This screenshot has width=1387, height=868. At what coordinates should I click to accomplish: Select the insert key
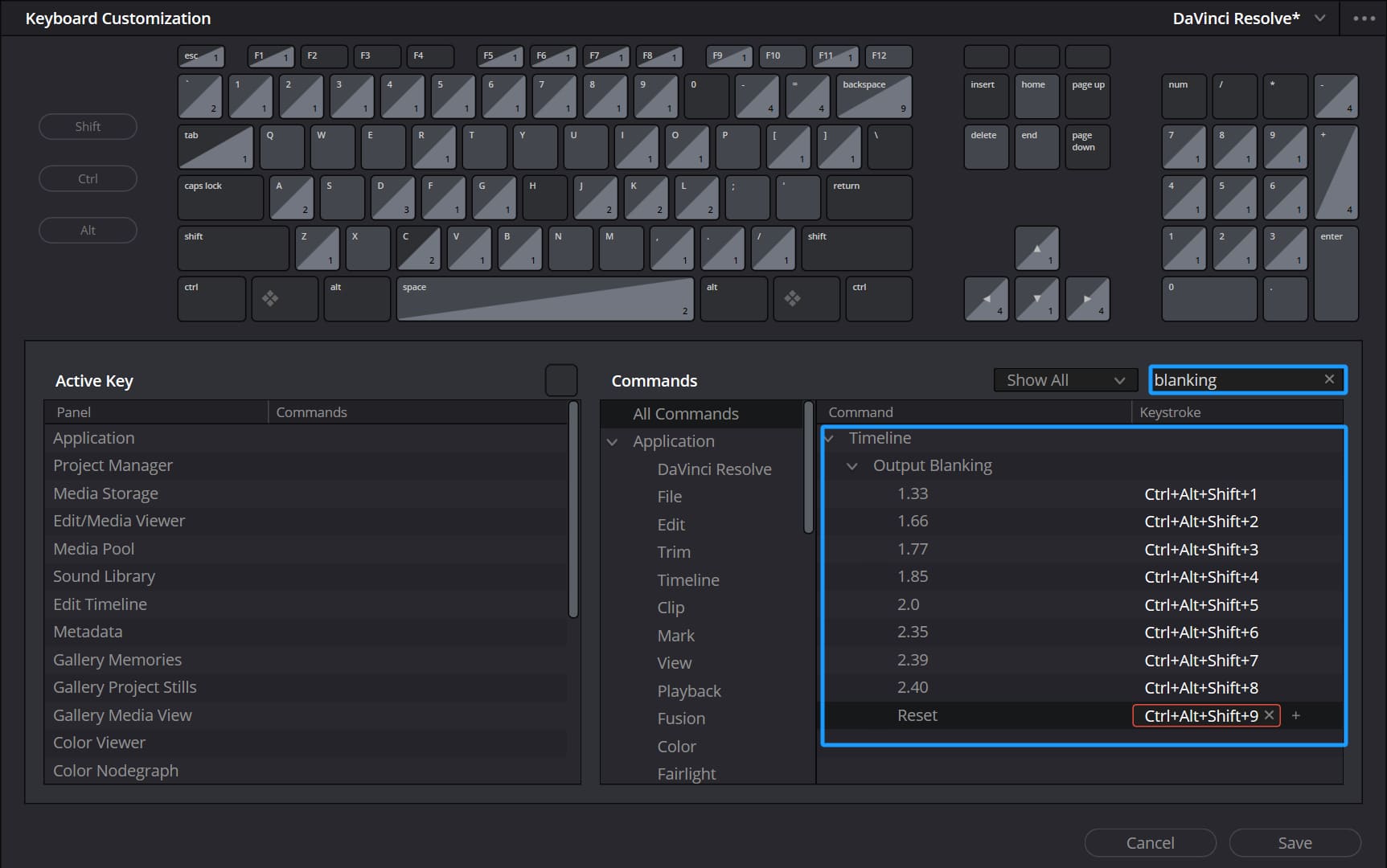986,96
